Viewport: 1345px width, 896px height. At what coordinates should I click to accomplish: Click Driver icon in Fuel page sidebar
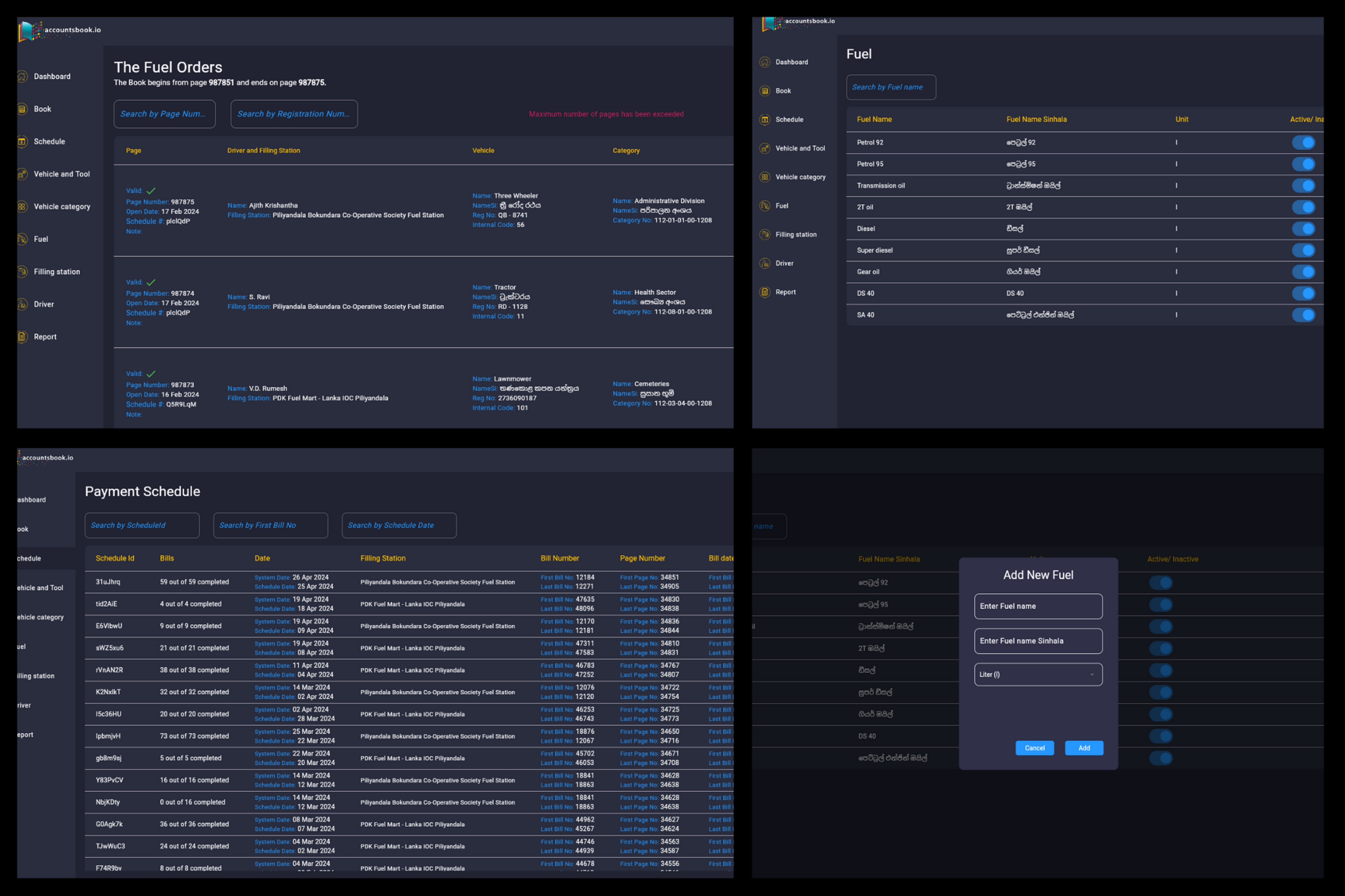pyautogui.click(x=765, y=263)
